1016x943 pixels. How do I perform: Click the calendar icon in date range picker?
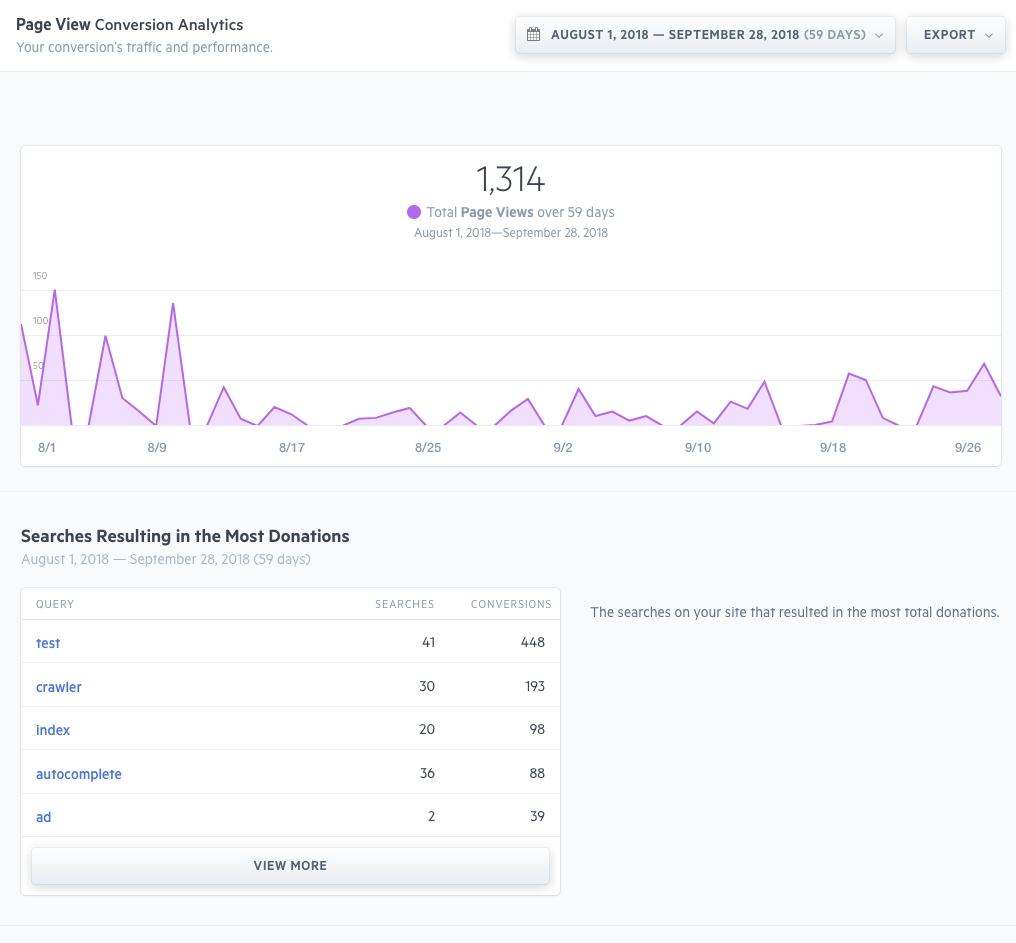533,34
